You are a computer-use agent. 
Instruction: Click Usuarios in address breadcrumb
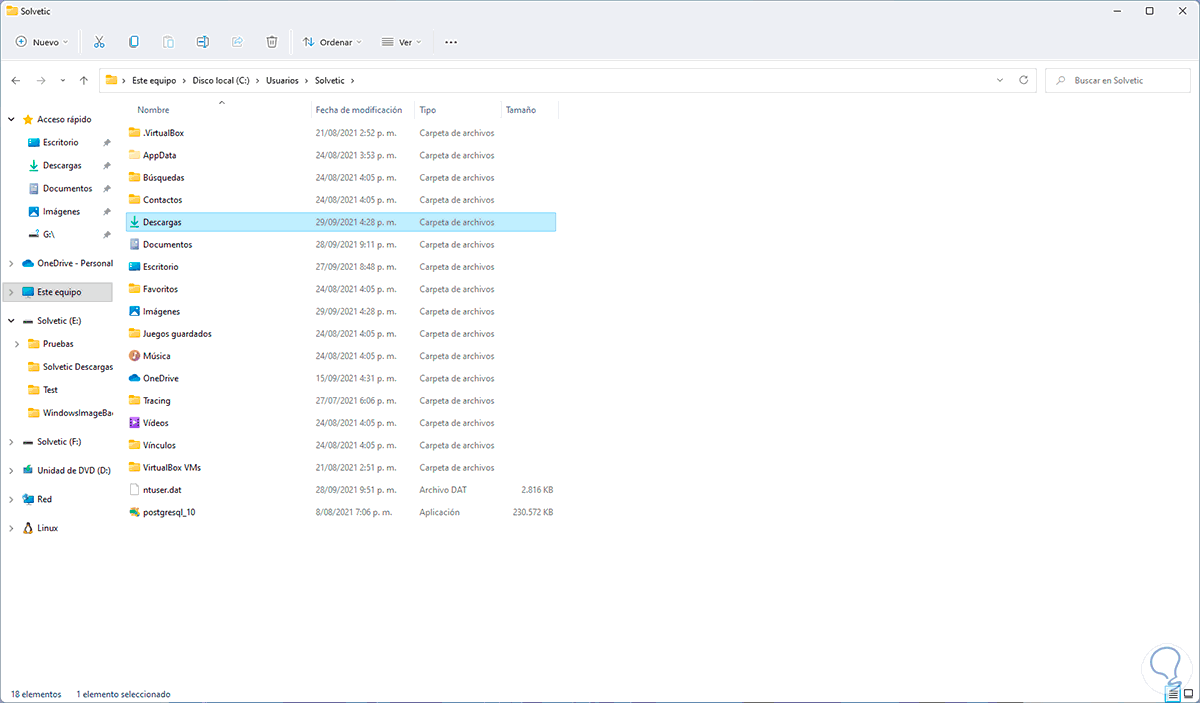coord(283,80)
